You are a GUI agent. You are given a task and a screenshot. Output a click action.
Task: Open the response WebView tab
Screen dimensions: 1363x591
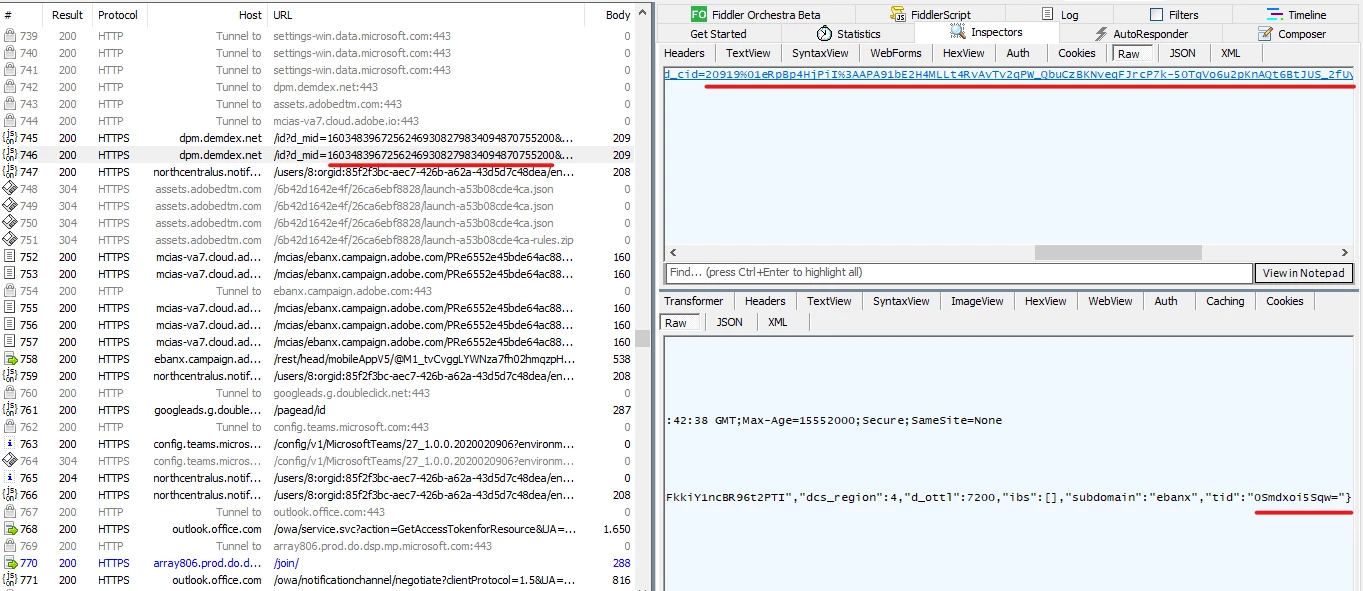[x=1110, y=301]
